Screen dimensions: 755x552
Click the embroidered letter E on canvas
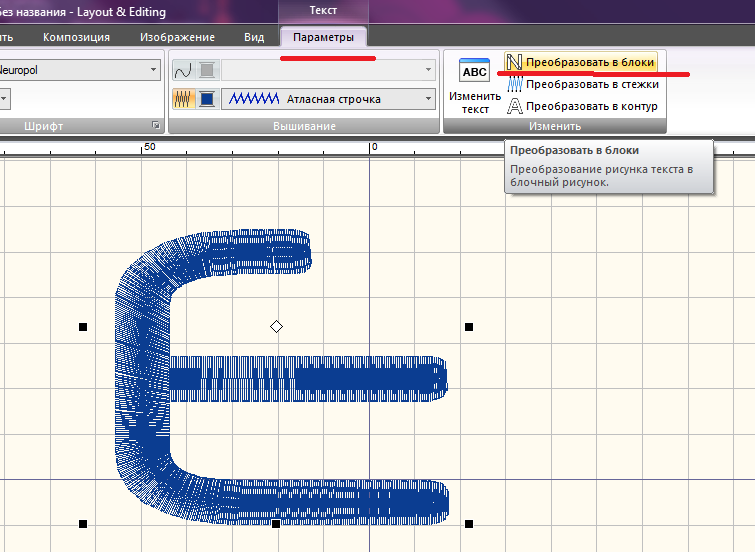click(x=145, y=380)
